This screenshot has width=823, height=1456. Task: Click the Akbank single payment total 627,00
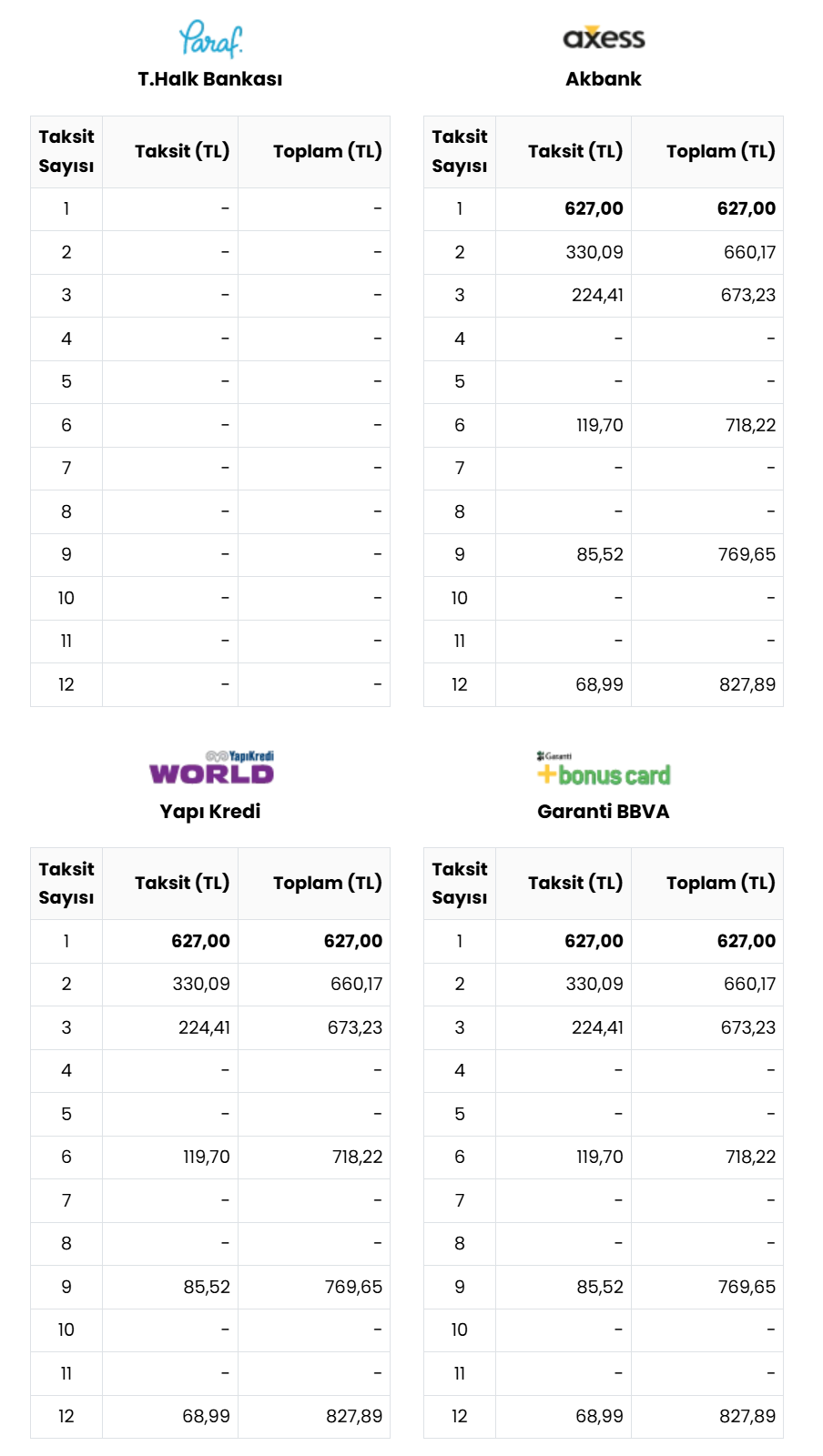tap(747, 208)
